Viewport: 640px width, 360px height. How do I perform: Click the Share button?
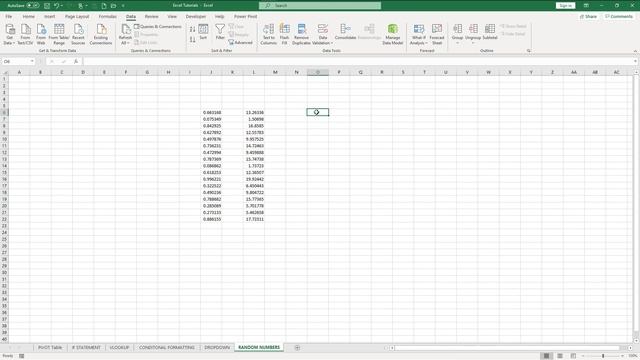588,16
